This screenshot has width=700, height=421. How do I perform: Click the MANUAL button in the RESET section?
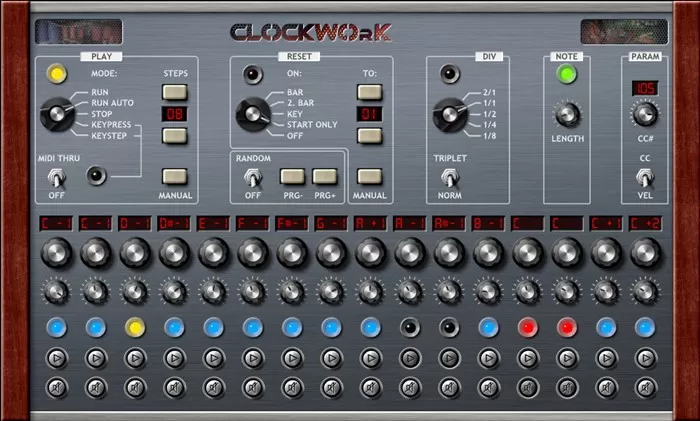click(x=370, y=176)
